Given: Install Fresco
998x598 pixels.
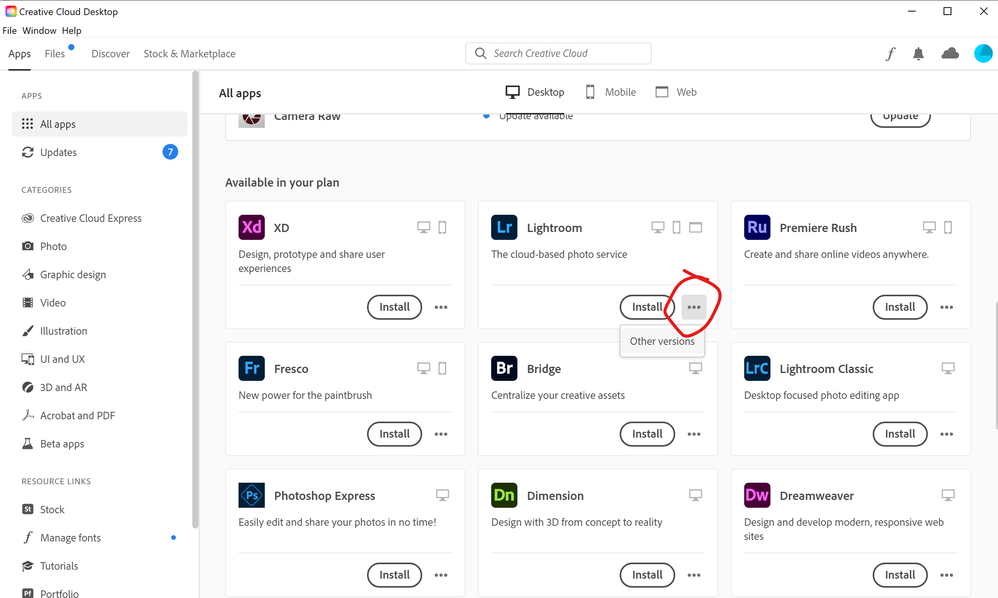Looking at the screenshot, I should point(394,434).
